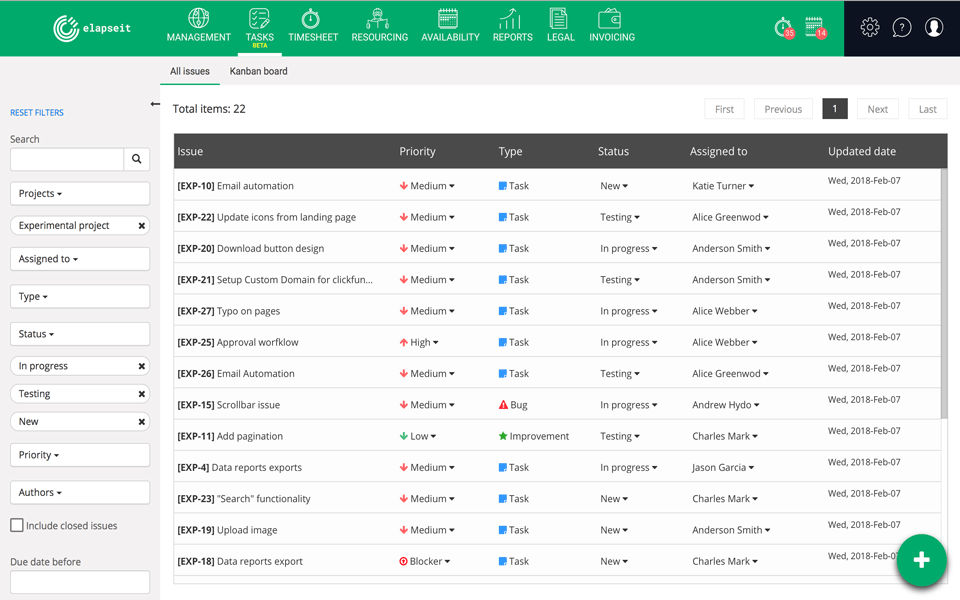The image size is (960, 600).
Task: Open the user profile icon
Action: pos(934,28)
